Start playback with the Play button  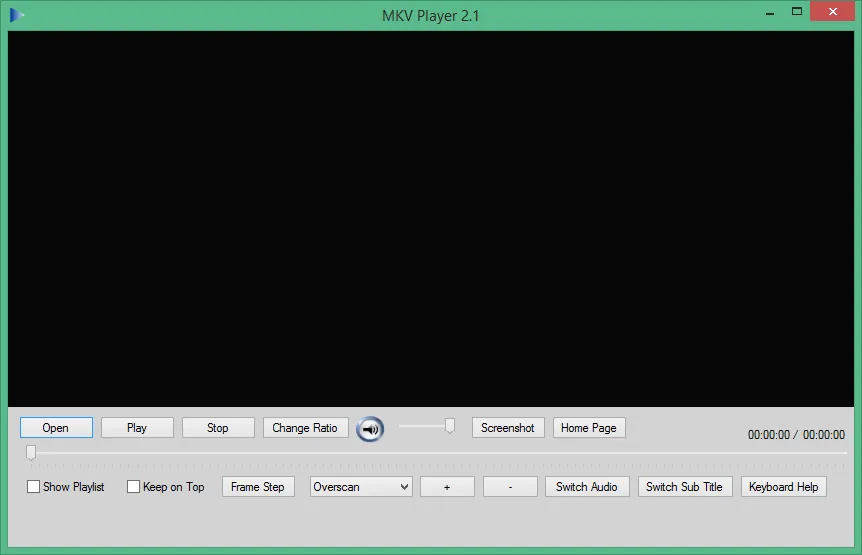coord(137,428)
